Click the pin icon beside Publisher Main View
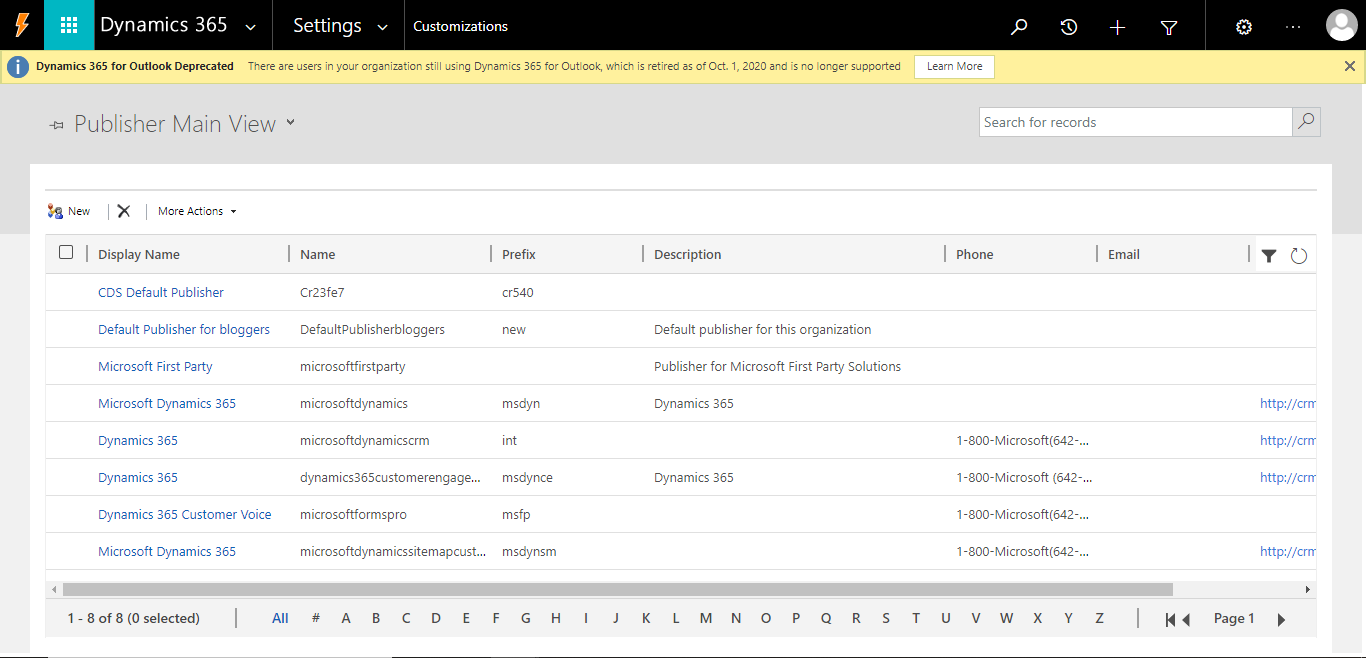 57,125
